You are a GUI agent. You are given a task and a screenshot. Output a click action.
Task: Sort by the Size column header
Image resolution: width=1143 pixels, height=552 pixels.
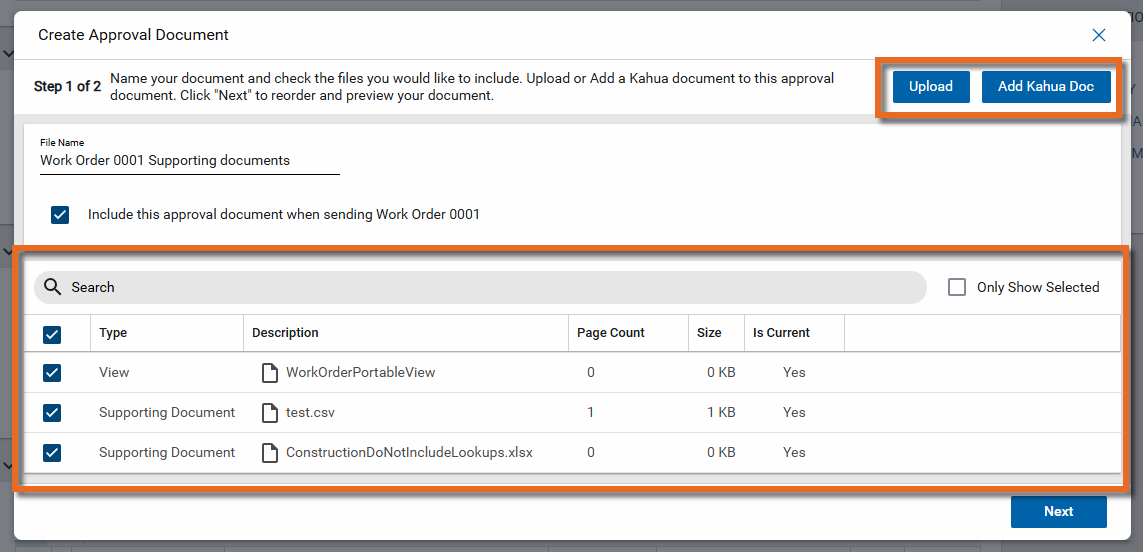tap(709, 333)
